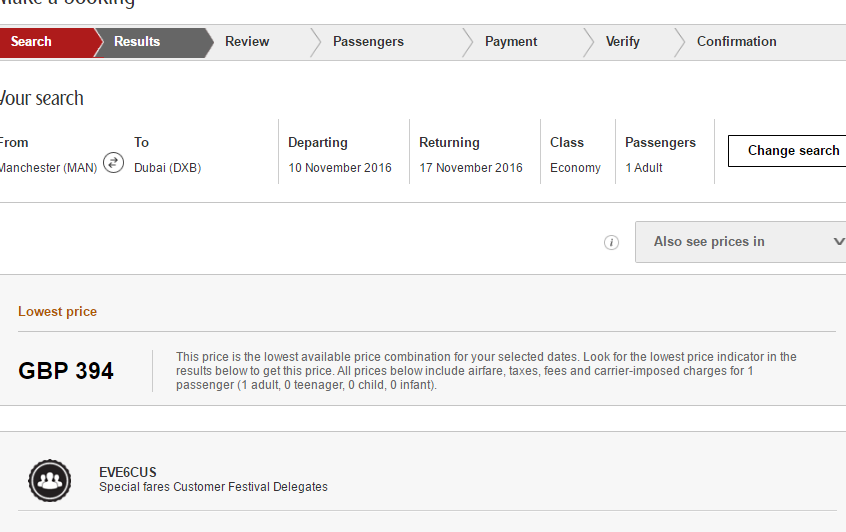This screenshot has height=532, width=846.
Task: Click the dropdown chevron arrow
Action: click(x=839, y=241)
